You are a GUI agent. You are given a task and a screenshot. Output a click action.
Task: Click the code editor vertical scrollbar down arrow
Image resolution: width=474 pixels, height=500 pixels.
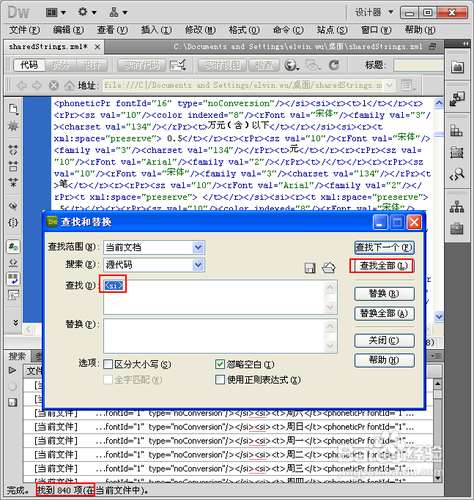point(439,316)
